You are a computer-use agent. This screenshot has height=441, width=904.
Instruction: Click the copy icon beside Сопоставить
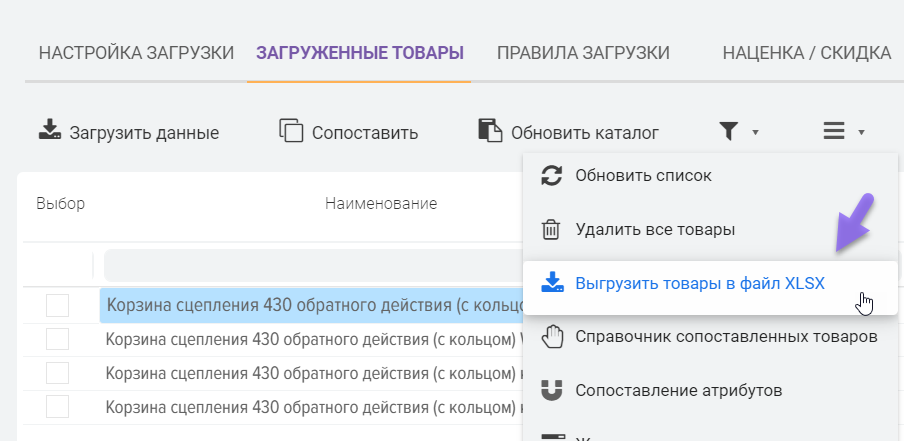click(291, 131)
